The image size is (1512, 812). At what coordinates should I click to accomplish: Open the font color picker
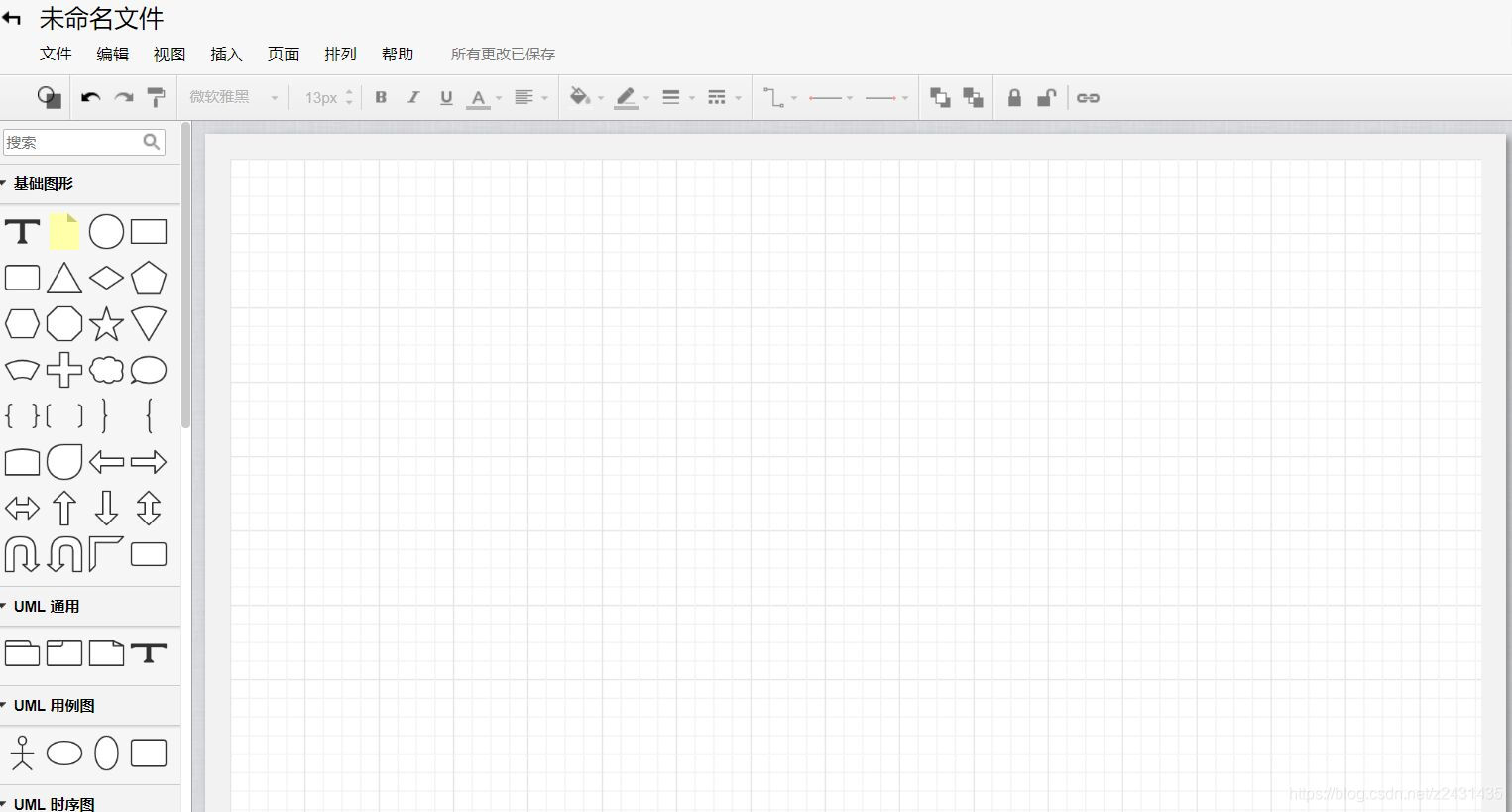tap(484, 98)
